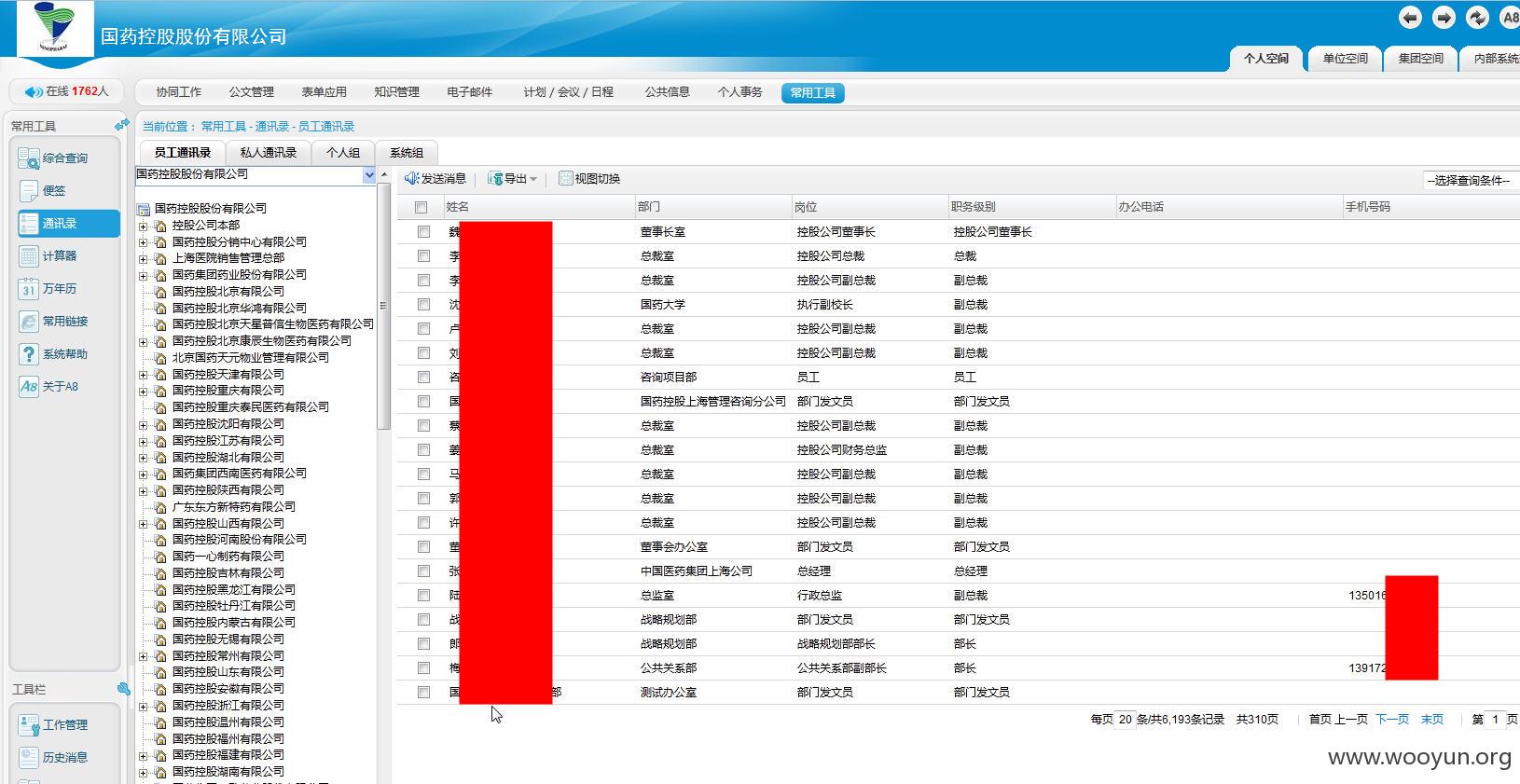Click the back arrow icon in header

(1410, 18)
